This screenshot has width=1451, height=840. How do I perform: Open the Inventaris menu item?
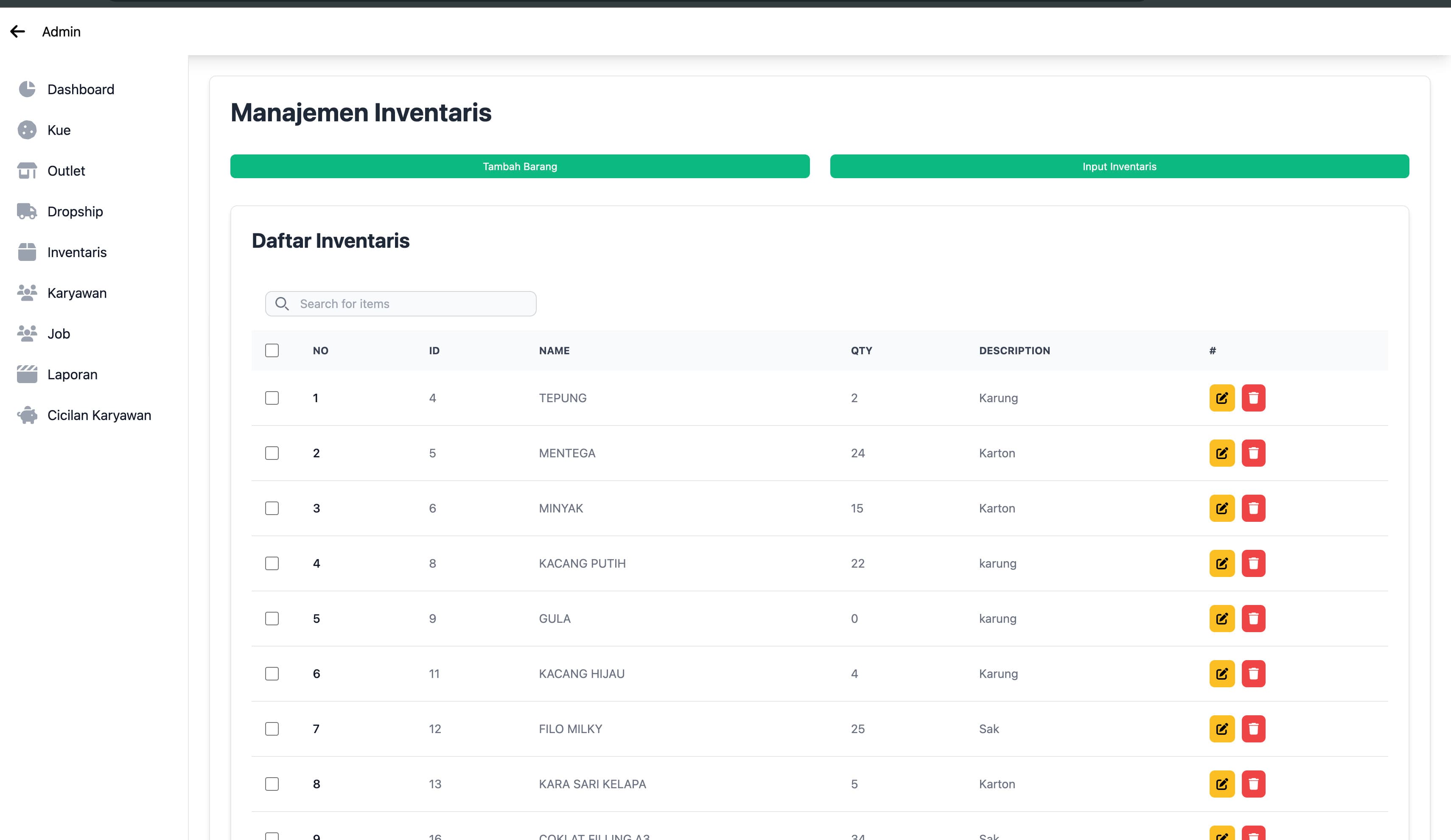pyautogui.click(x=76, y=252)
